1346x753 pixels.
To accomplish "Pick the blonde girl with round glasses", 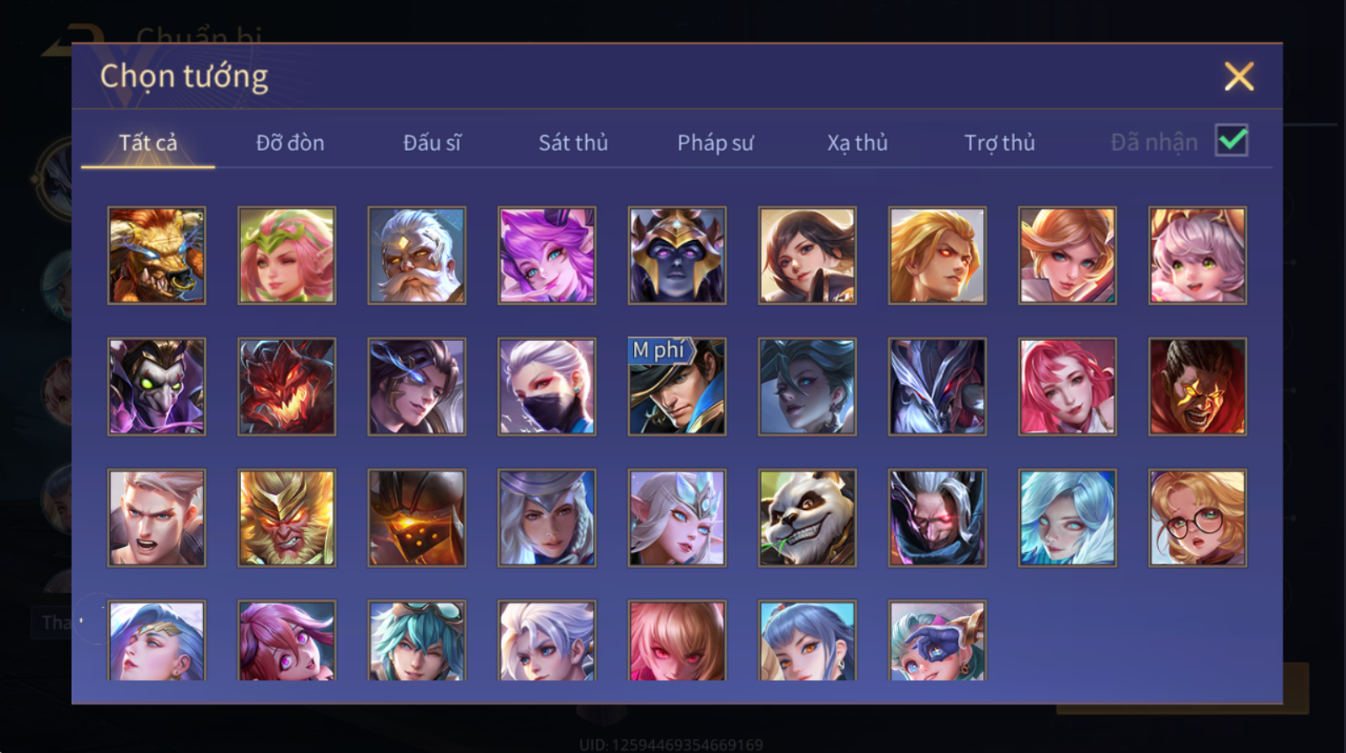I will (1197, 518).
